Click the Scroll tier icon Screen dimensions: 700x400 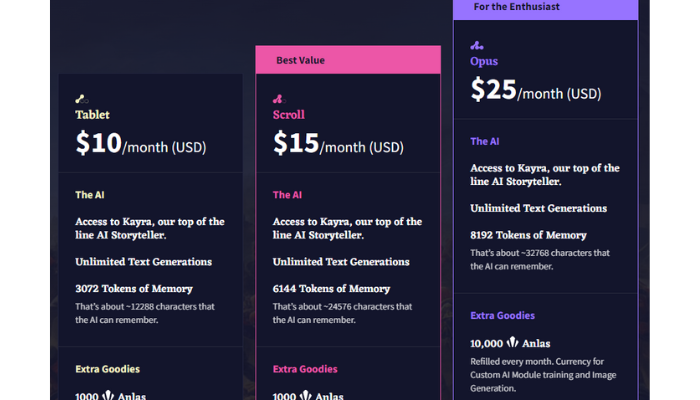279,99
